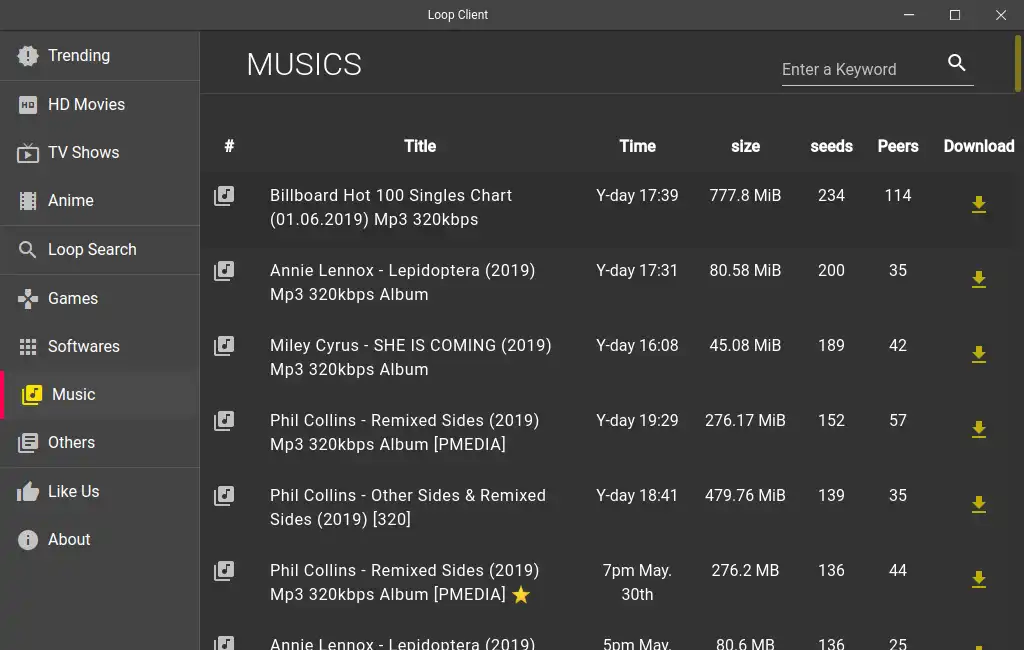The width and height of the screenshot is (1024, 650).
Task: Click the seeds column header
Action: point(831,146)
